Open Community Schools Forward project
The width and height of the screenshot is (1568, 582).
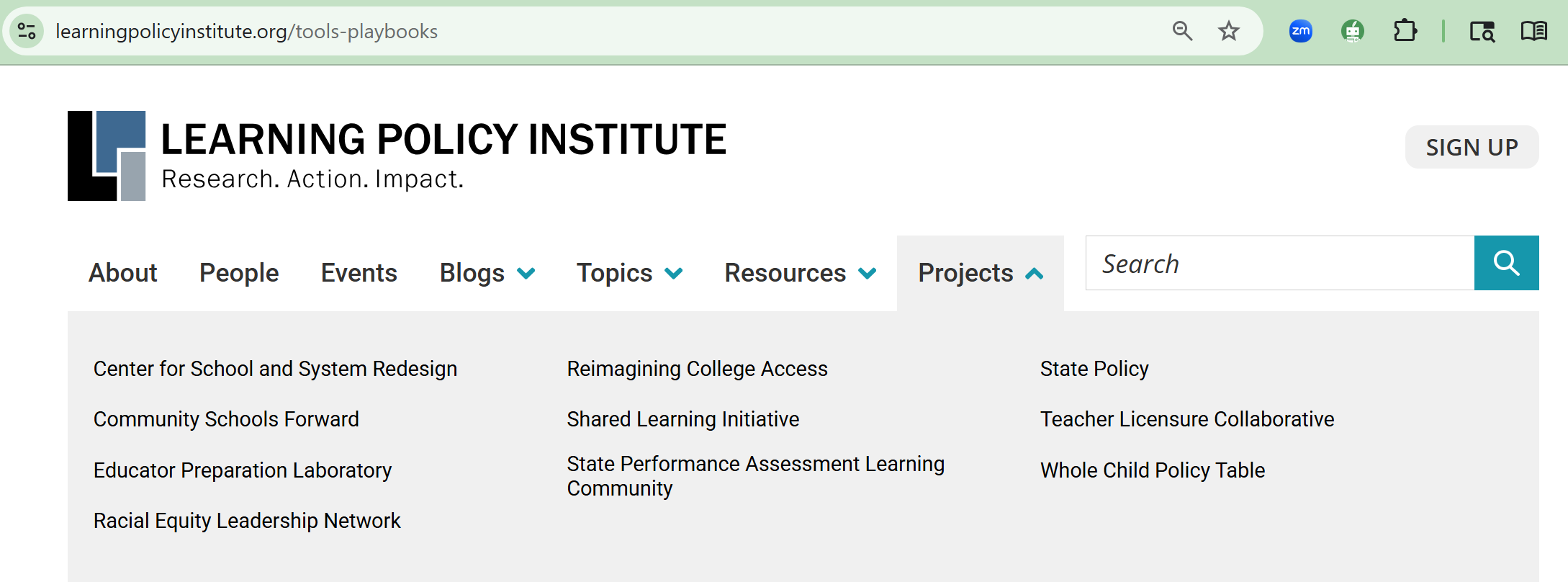226,418
